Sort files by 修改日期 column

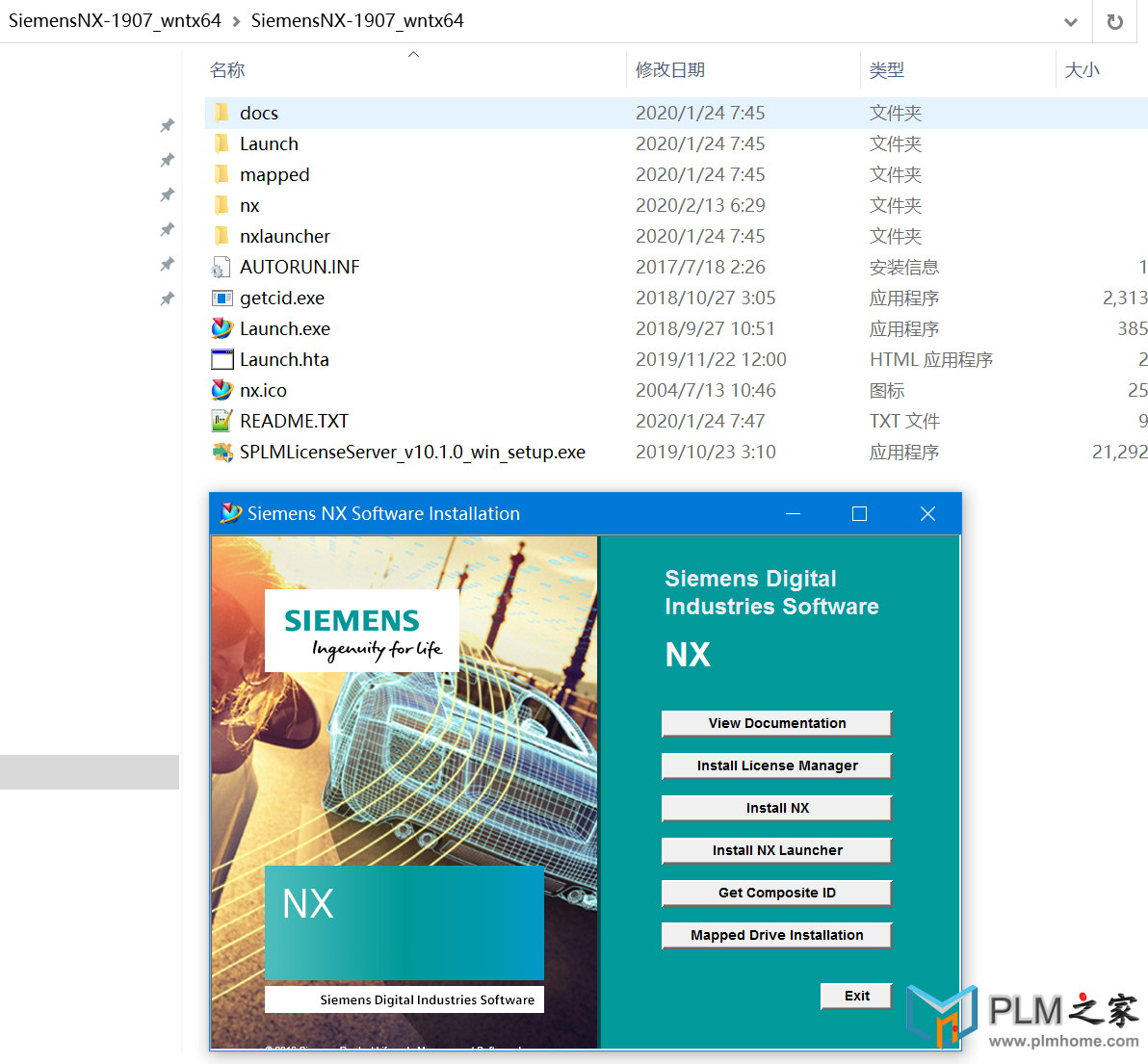(670, 70)
